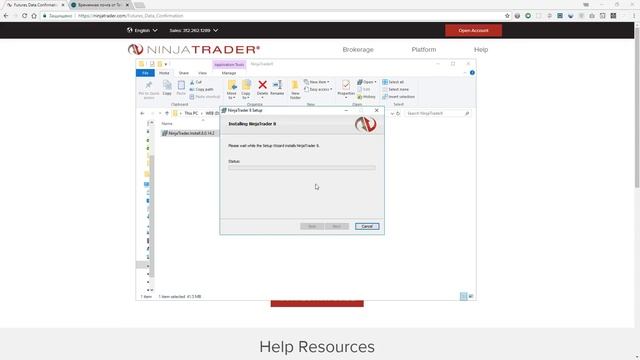Open the English language dropdown
Viewport: 640px width, 360px height.
coord(142,30)
